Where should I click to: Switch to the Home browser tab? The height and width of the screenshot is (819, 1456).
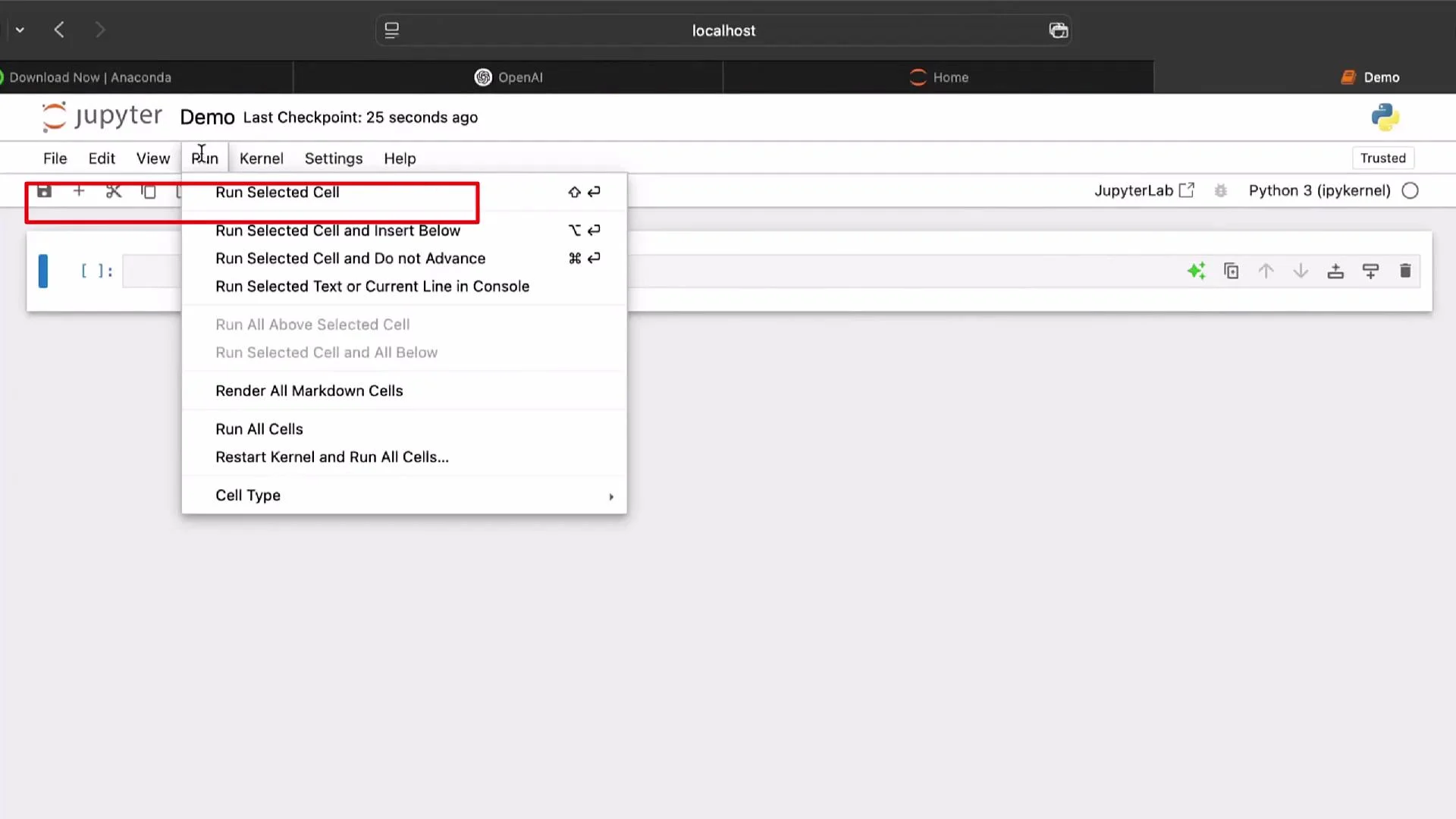[x=939, y=77]
